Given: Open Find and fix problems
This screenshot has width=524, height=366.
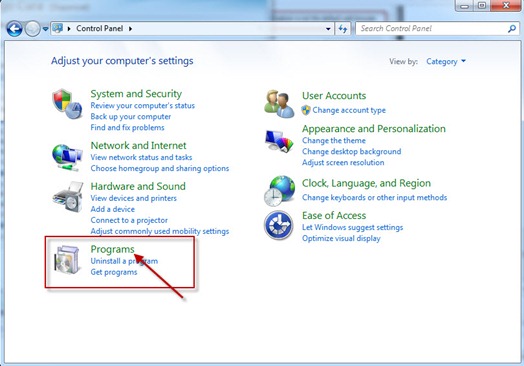Looking at the screenshot, I should (127, 128).
